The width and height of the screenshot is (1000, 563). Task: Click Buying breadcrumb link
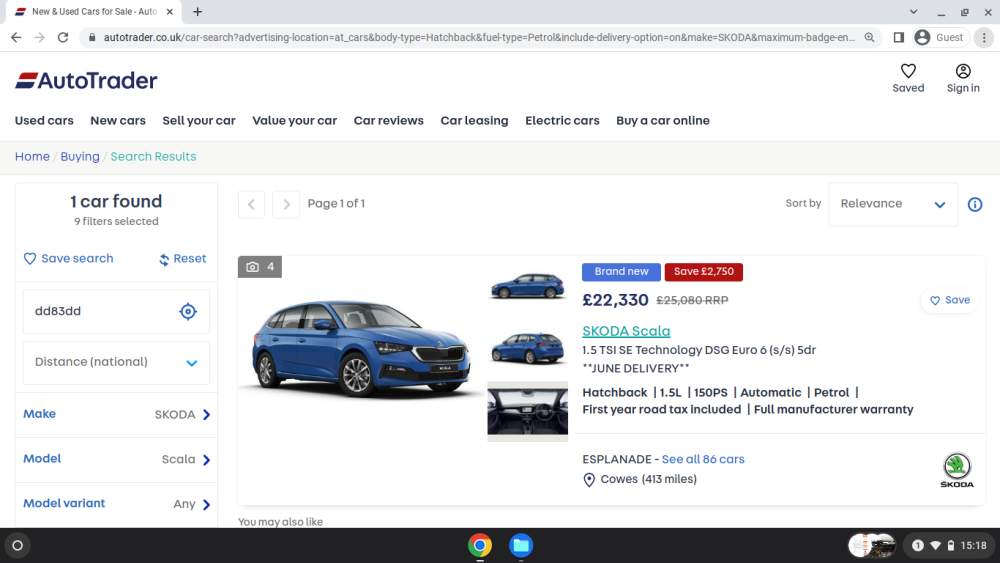(80, 156)
